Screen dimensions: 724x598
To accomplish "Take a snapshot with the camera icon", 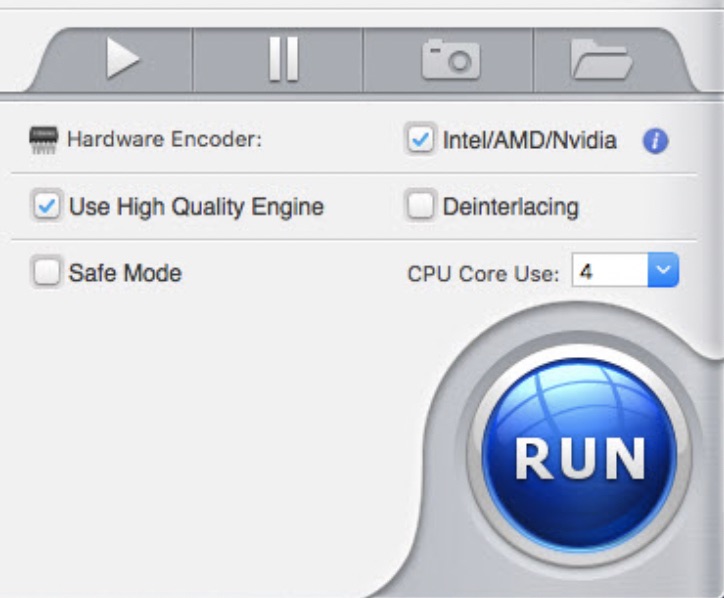I will point(451,60).
